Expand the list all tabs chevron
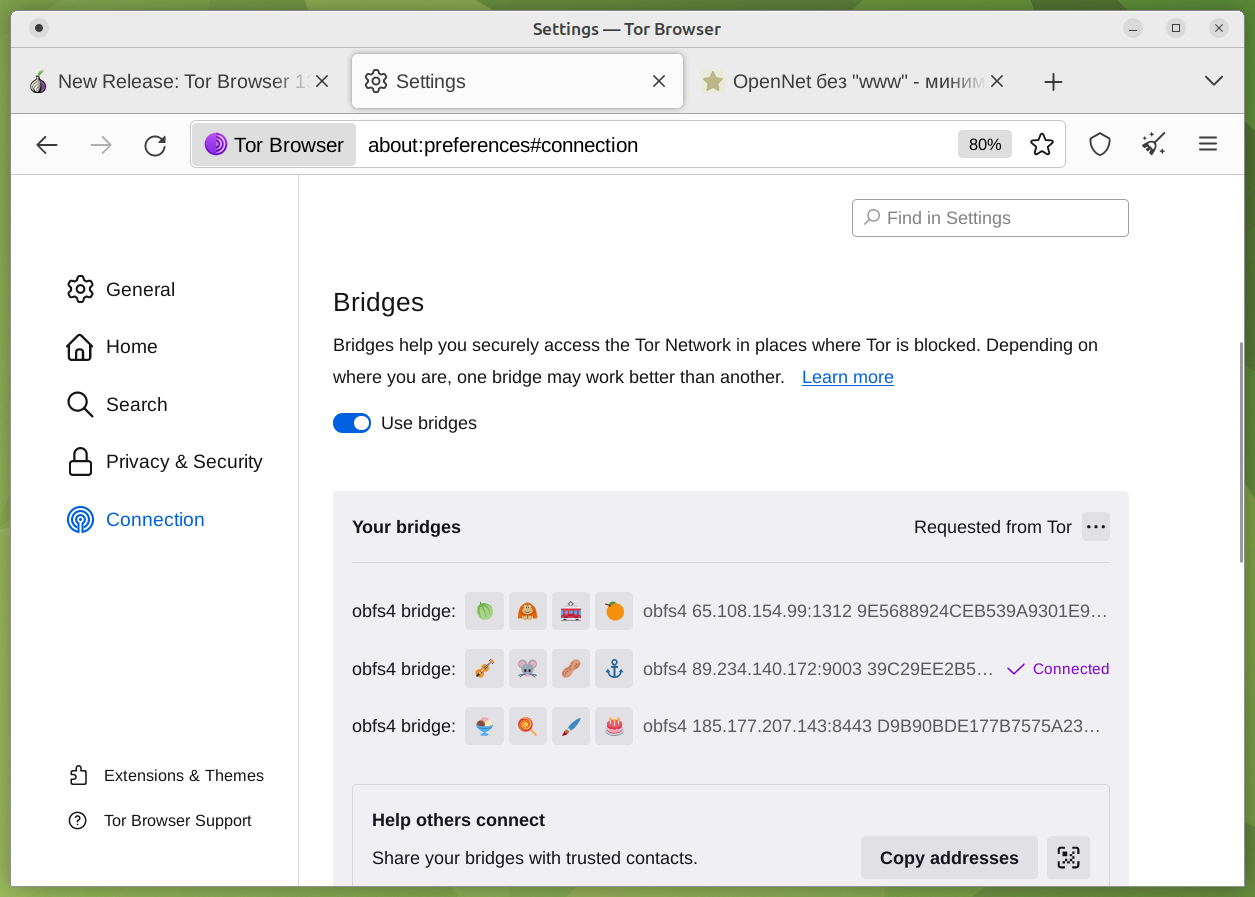 (x=1214, y=81)
